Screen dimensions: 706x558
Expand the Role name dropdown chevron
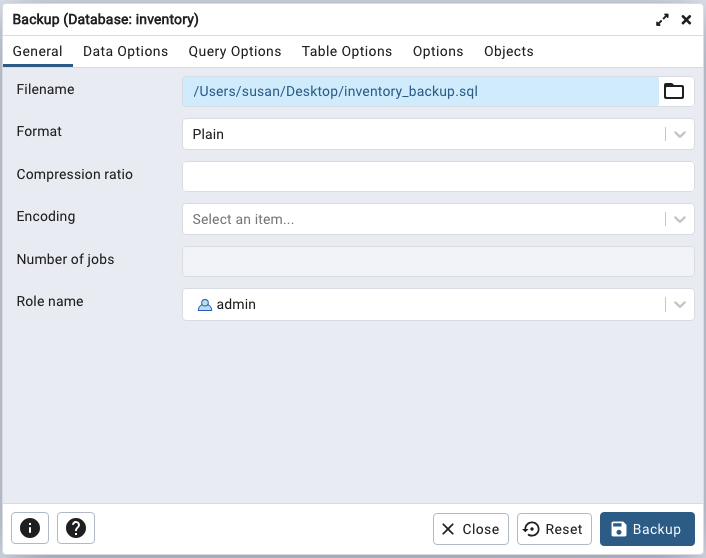(x=680, y=304)
